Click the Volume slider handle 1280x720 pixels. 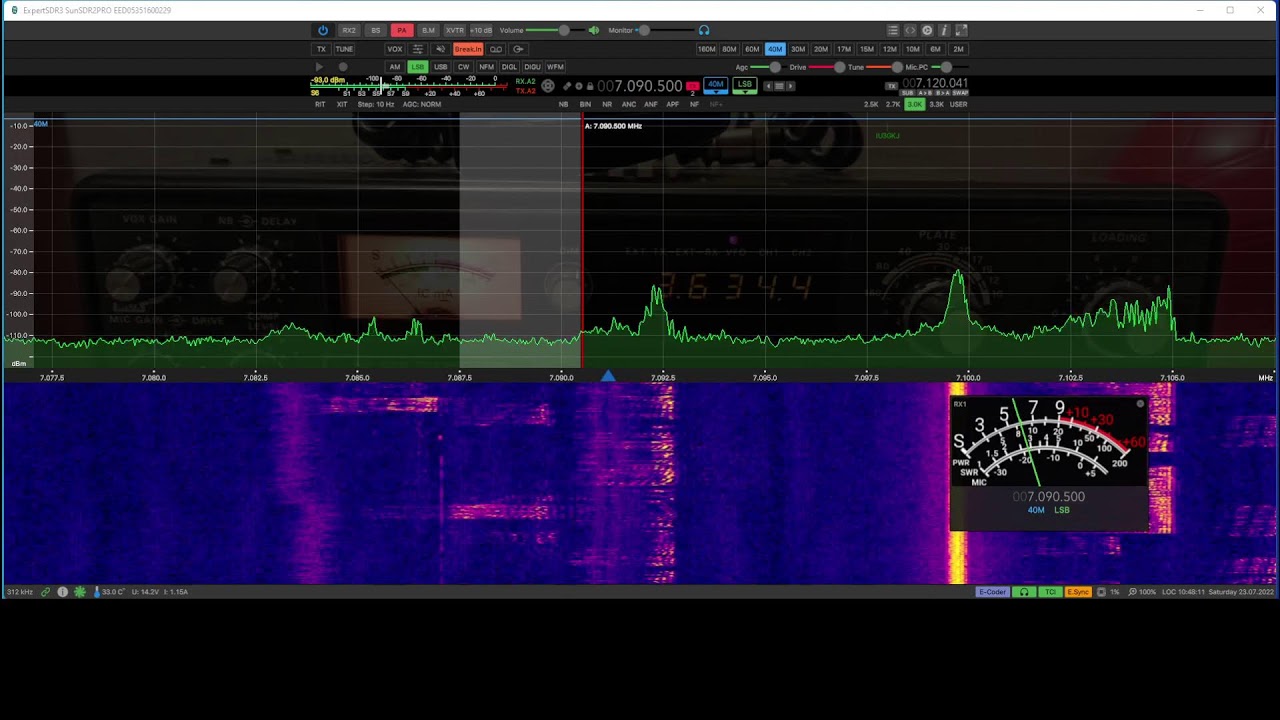[564, 30]
